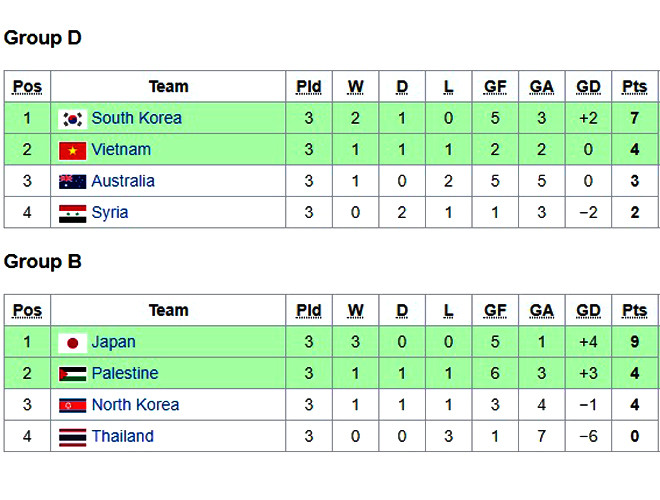Click the Pos header in Group D table
Image resolution: width=660 pixels, height=500 pixels.
[27, 87]
